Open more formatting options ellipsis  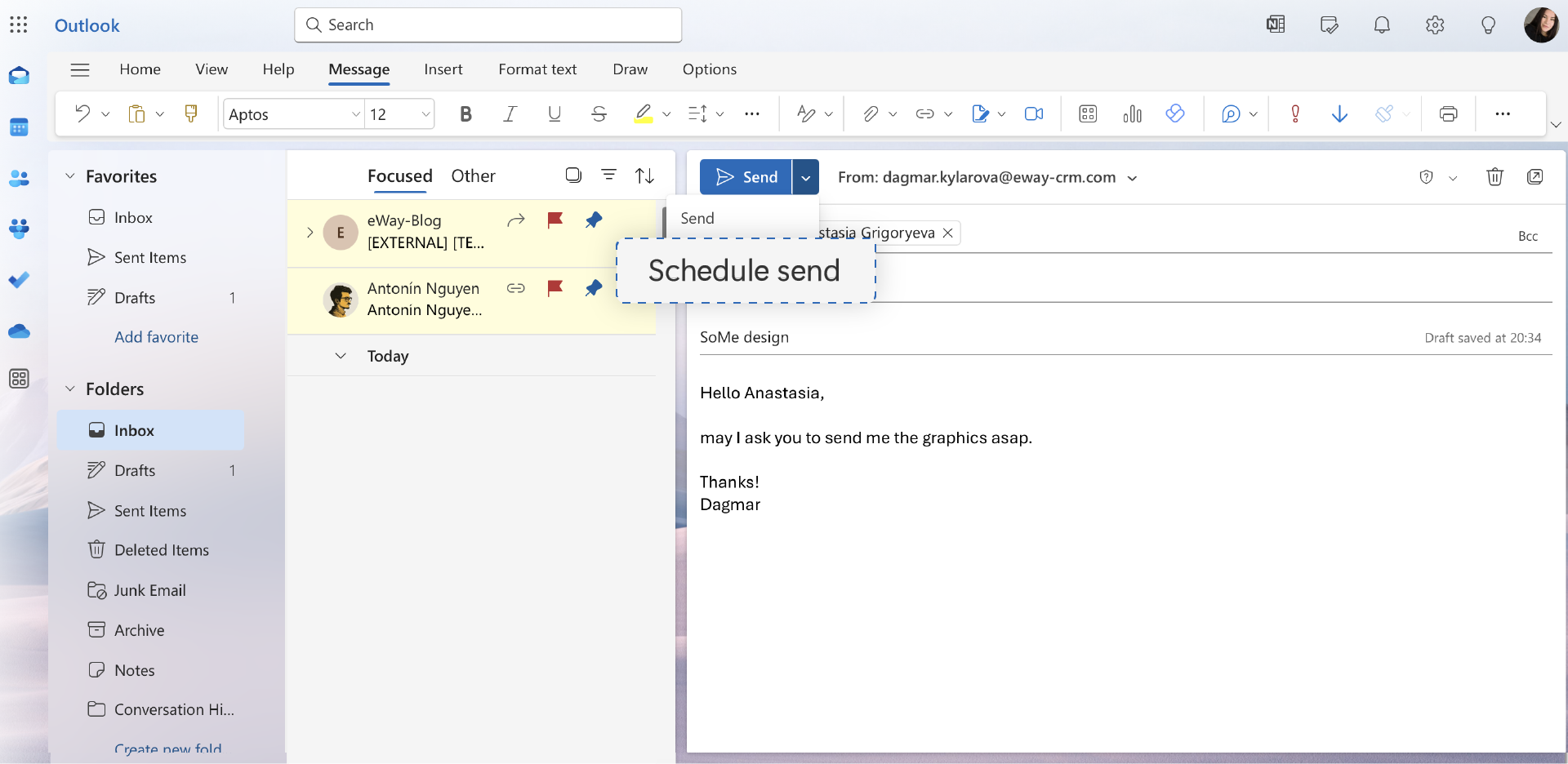coord(752,114)
